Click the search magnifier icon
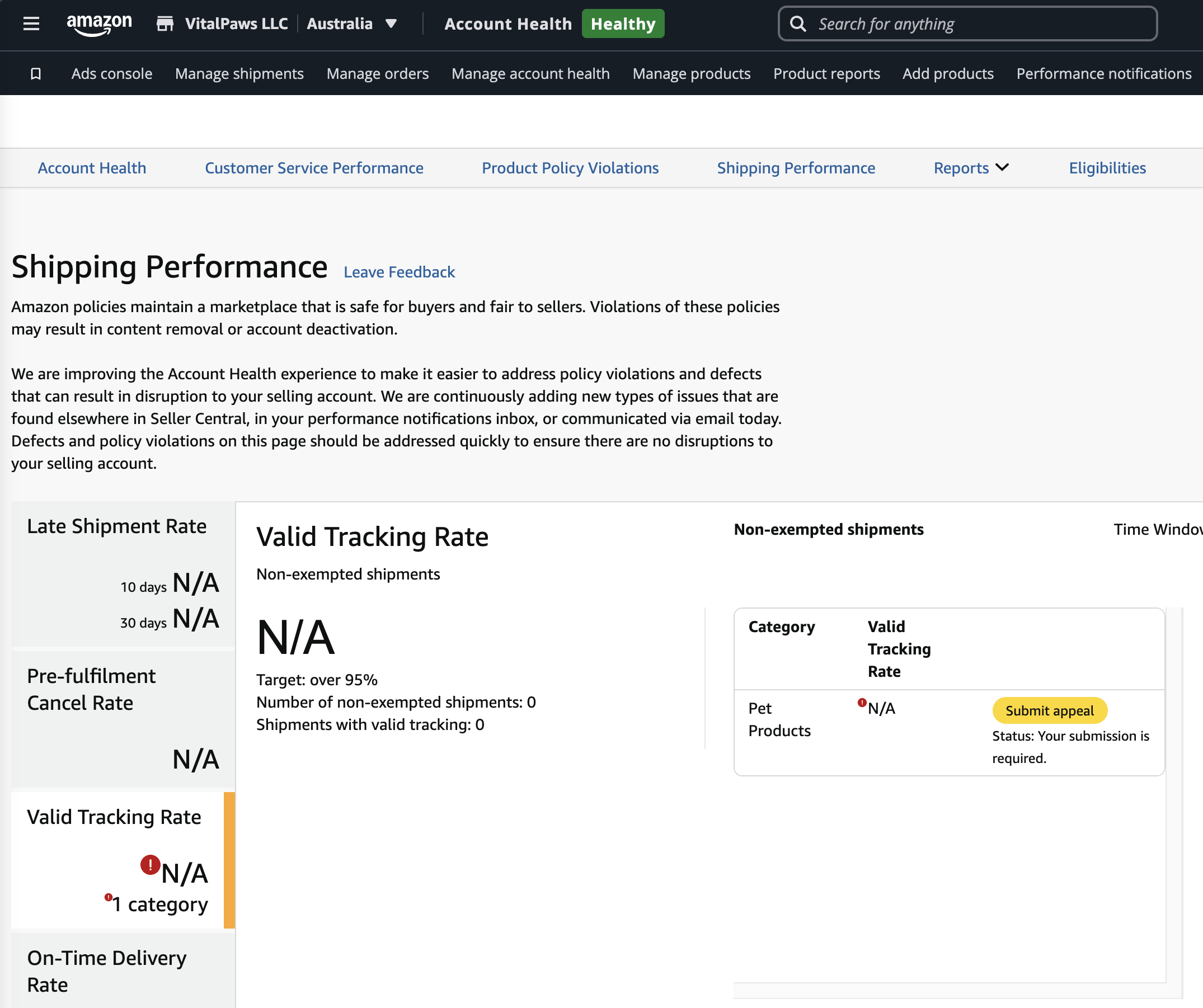Screen dimensions: 1203x1008 pyautogui.click(x=798, y=24)
